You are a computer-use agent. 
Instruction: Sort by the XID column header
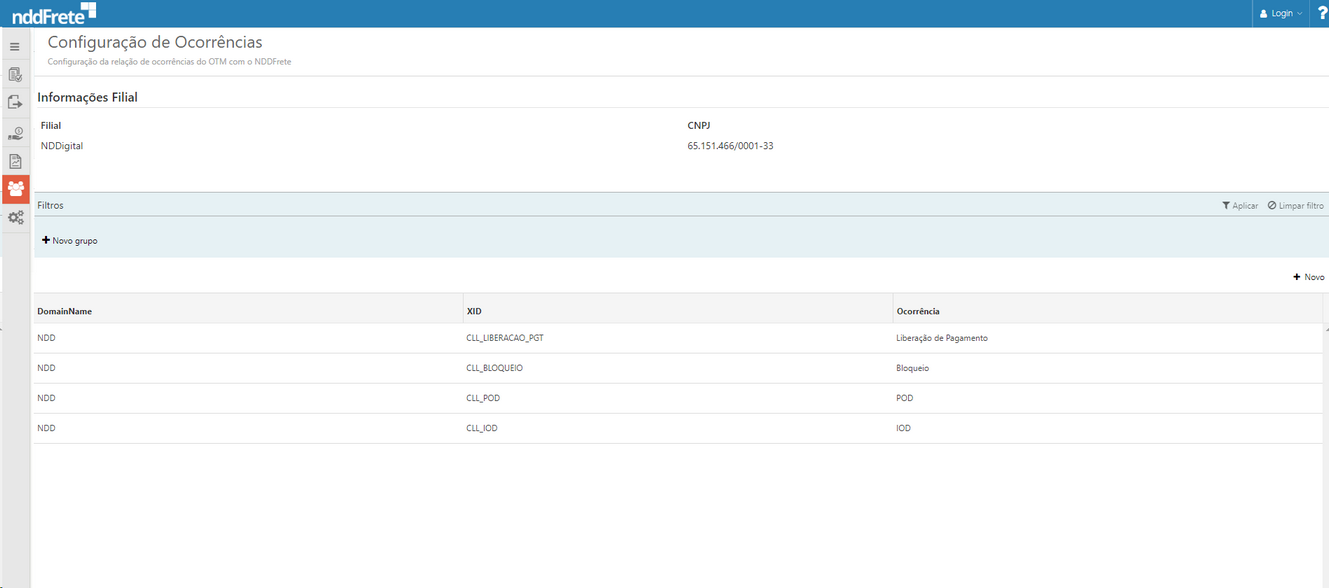click(475, 311)
